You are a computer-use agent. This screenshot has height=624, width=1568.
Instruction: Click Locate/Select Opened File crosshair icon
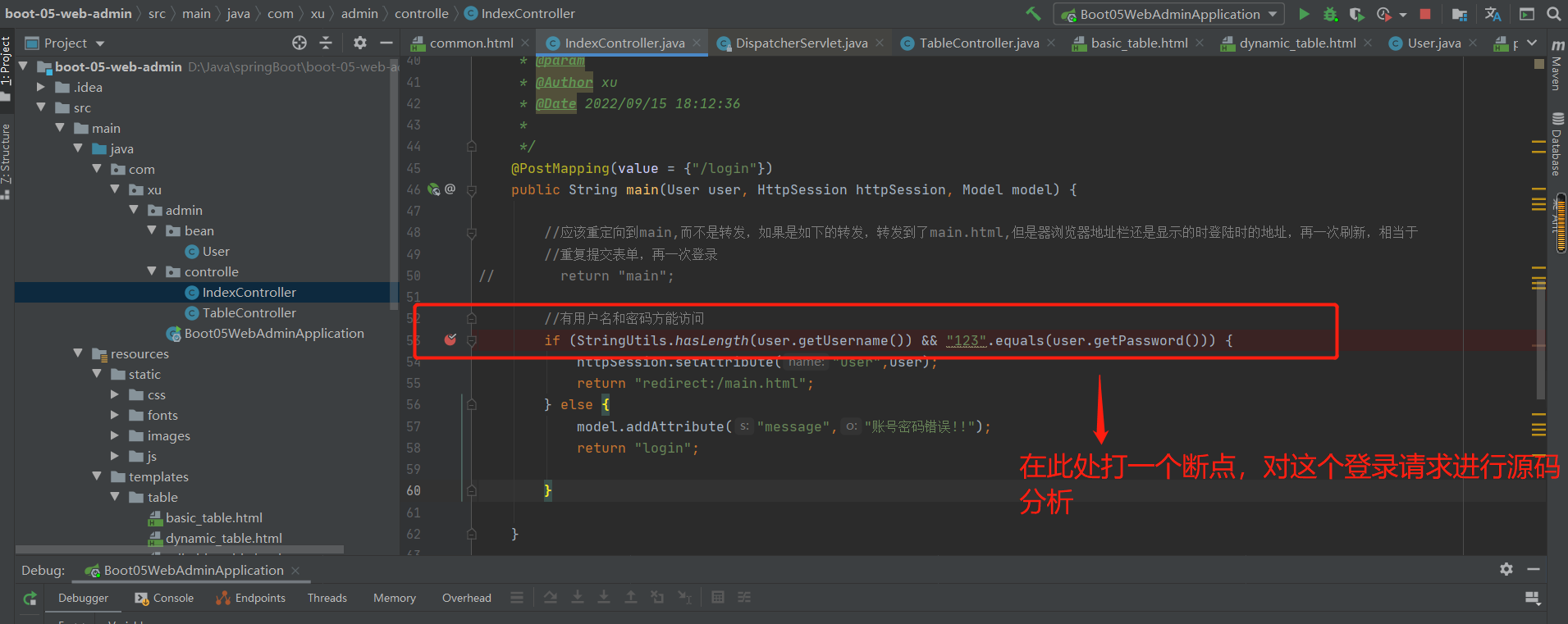click(x=299, y=43)
